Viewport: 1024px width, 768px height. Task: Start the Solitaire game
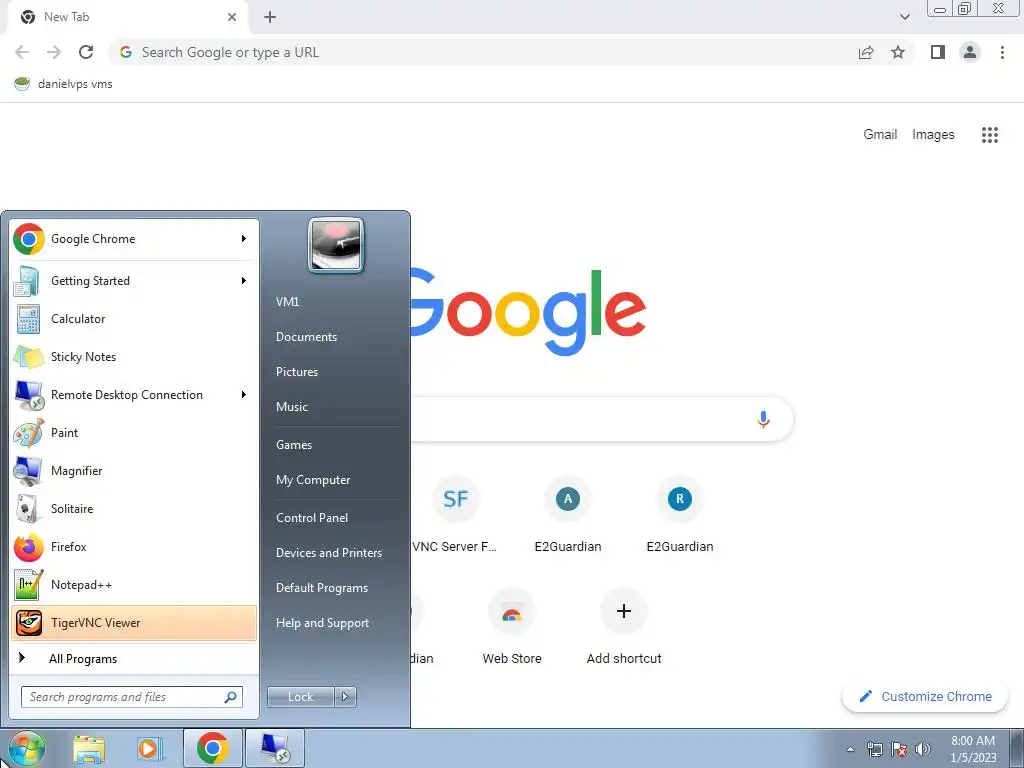point(134,508)
